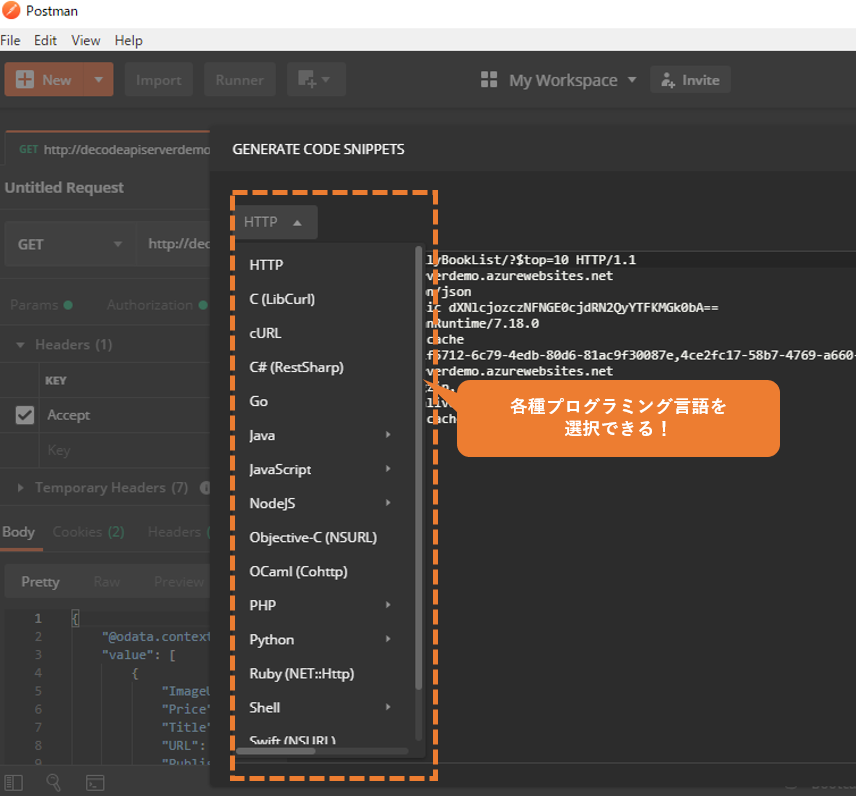This screenshot has width=856, height=796.
Task: Expand the Java submenu arrow
Action: point(388,435)
